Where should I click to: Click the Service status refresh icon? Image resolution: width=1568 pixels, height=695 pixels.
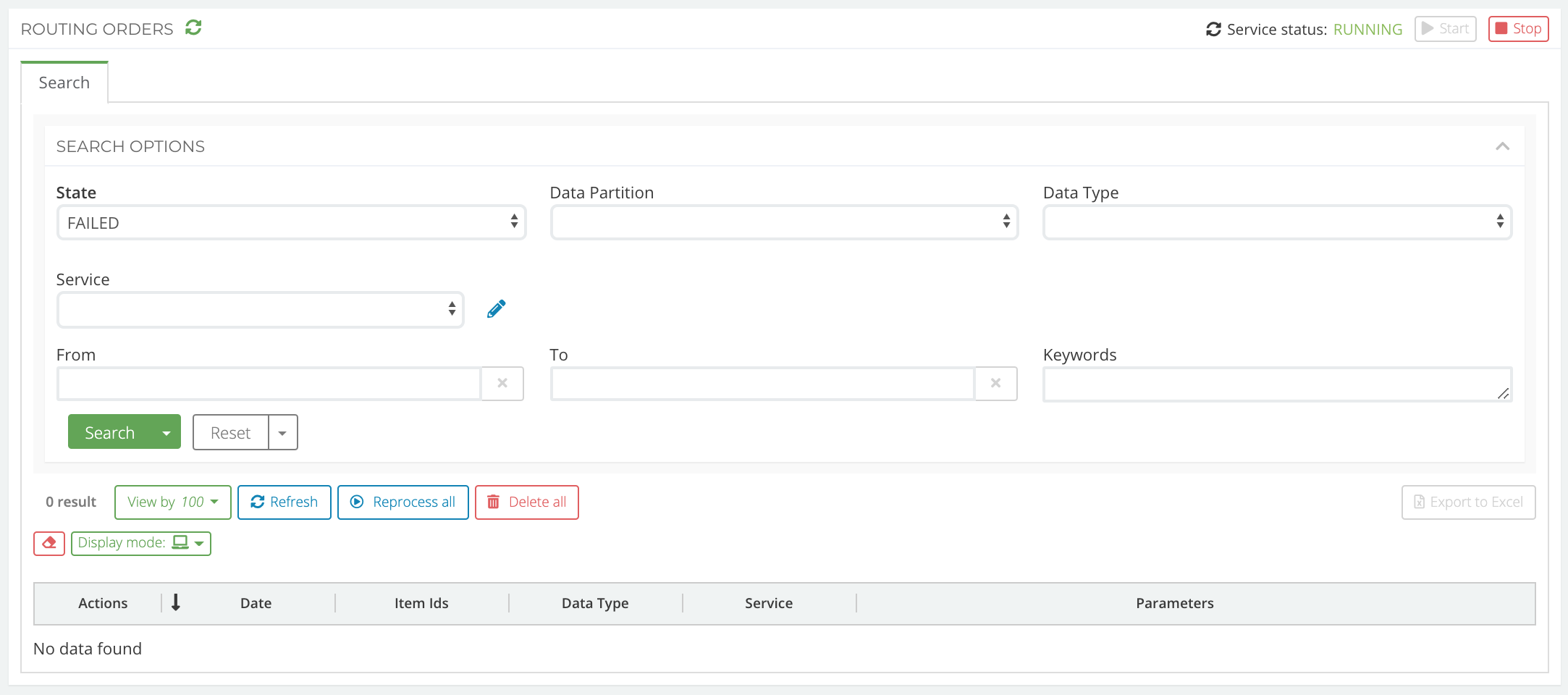pos(1214,29)
